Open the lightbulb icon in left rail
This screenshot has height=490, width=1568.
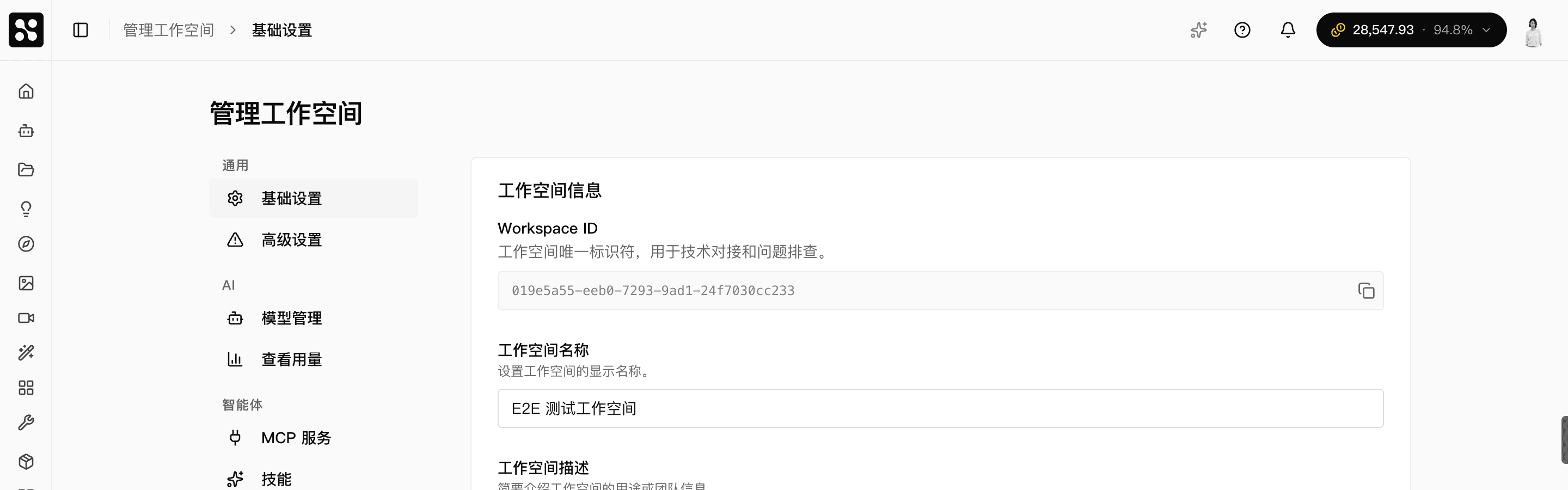pyautogui.click(x=26, y=209)
